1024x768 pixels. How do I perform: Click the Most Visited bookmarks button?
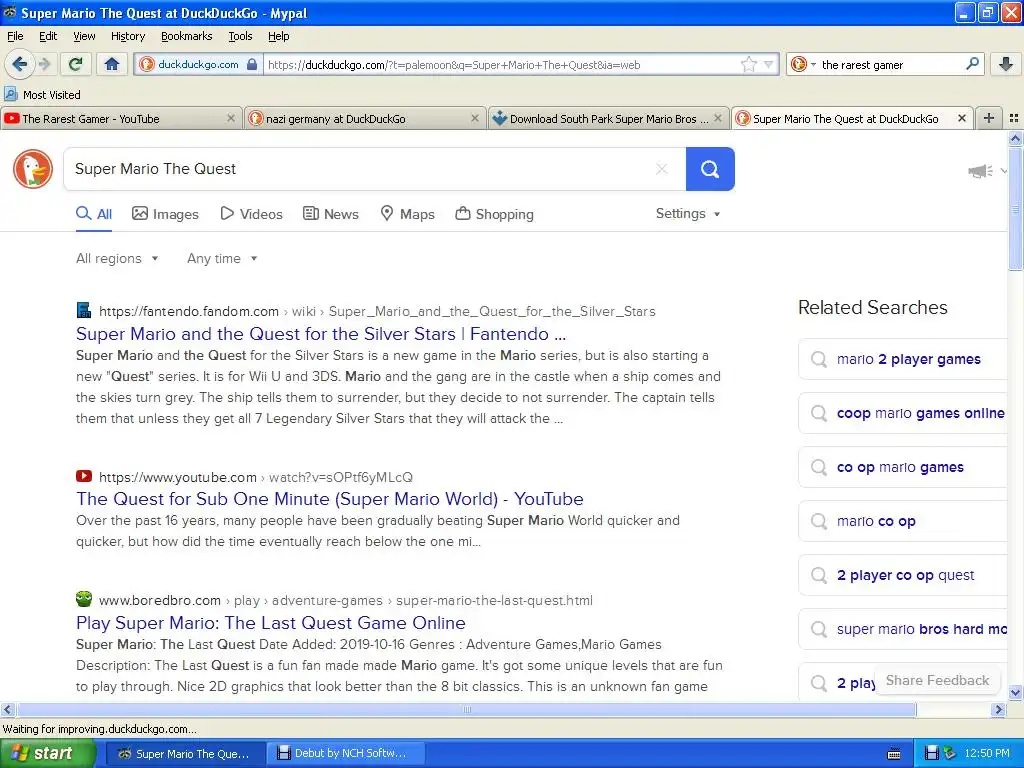(x=42, y=95)
